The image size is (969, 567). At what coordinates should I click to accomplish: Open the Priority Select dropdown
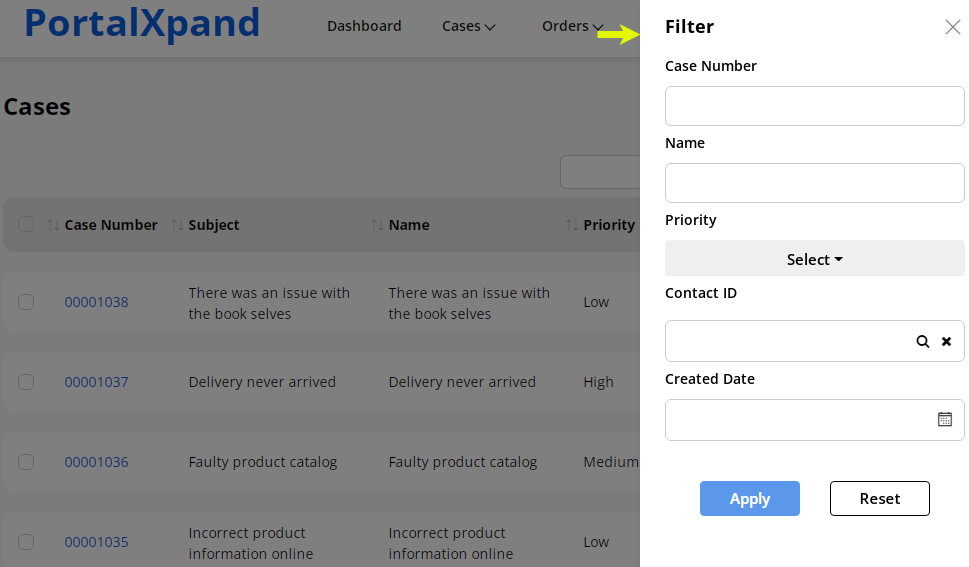tap(814, 259)
